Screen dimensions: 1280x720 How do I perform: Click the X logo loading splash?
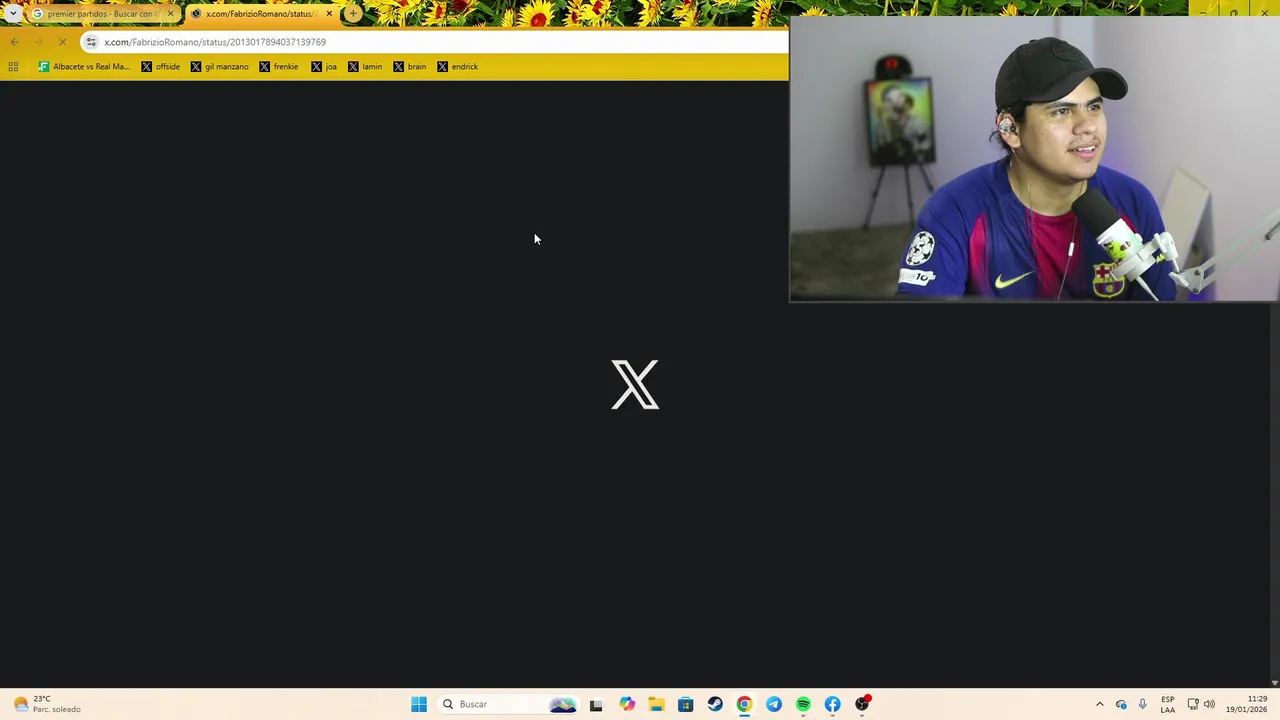[635, 385]
